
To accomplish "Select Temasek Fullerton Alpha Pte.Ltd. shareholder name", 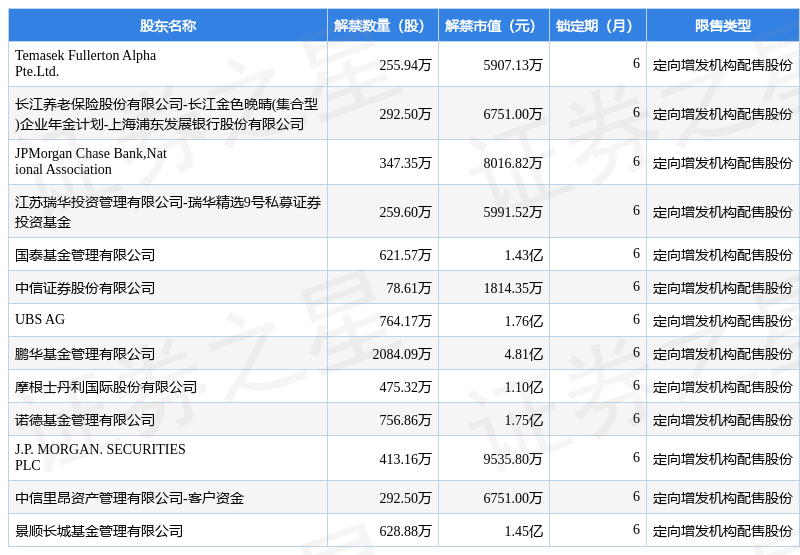I will pos(86,63).
